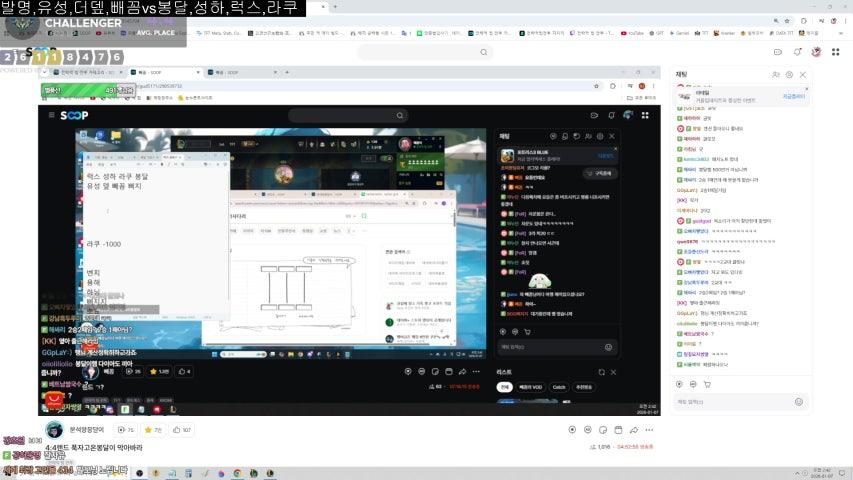Open the outer SOOP apps grid icon
This screenshot has width=853, height=480.
[835, 52]
